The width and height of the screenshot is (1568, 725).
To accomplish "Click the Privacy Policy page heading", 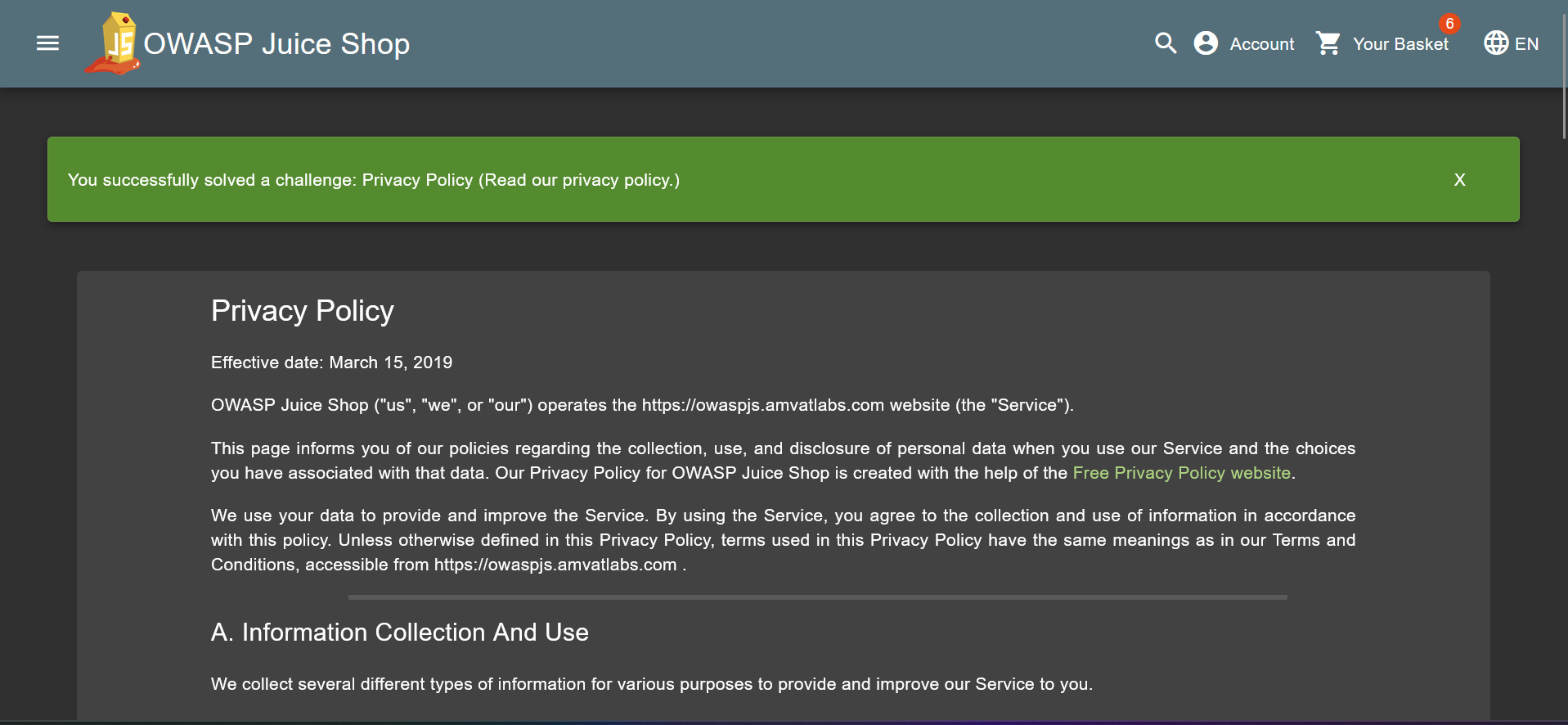I will pos(303,311).
